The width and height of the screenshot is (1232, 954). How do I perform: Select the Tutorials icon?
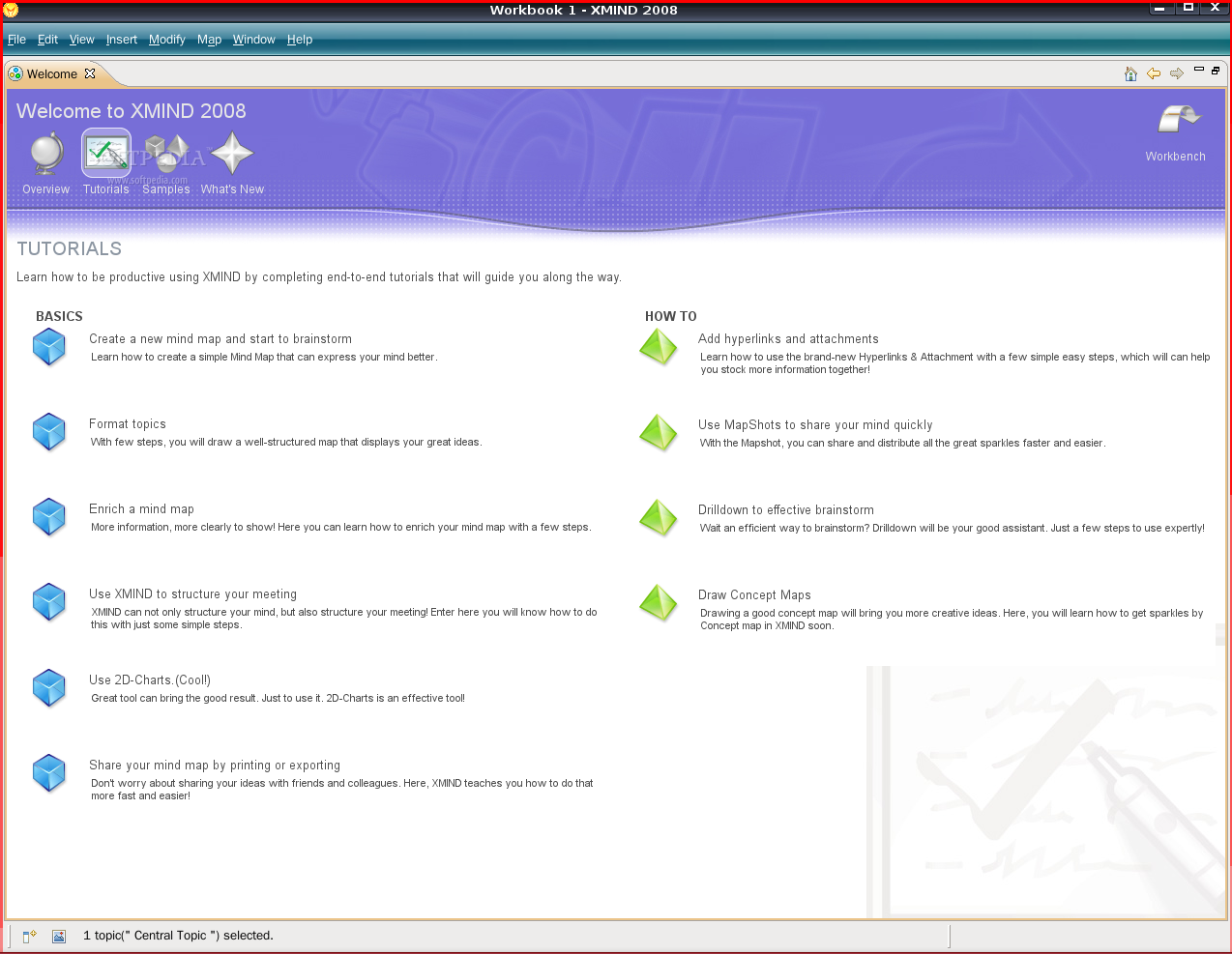(106, 153)
